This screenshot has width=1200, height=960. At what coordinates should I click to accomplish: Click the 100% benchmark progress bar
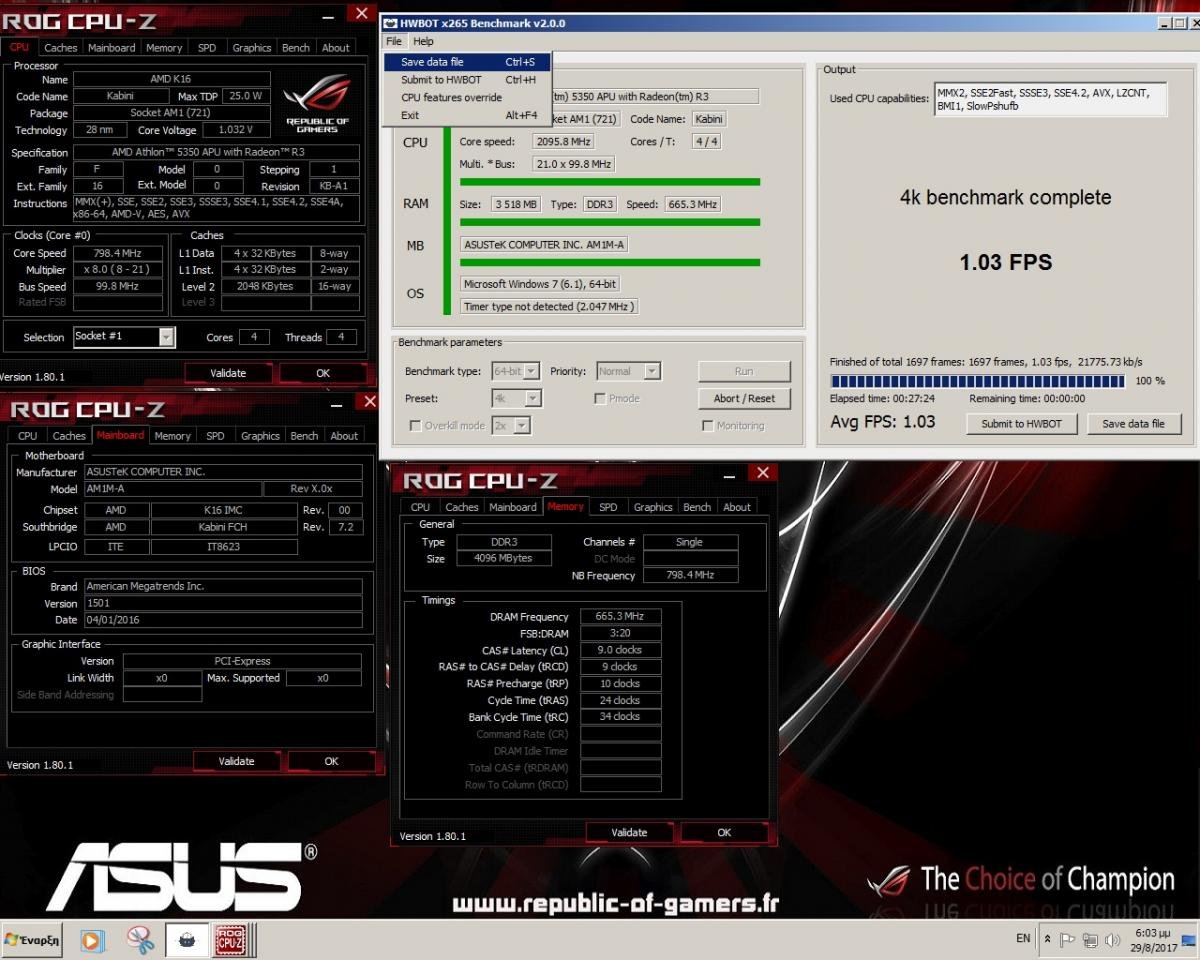click(978, 381)
